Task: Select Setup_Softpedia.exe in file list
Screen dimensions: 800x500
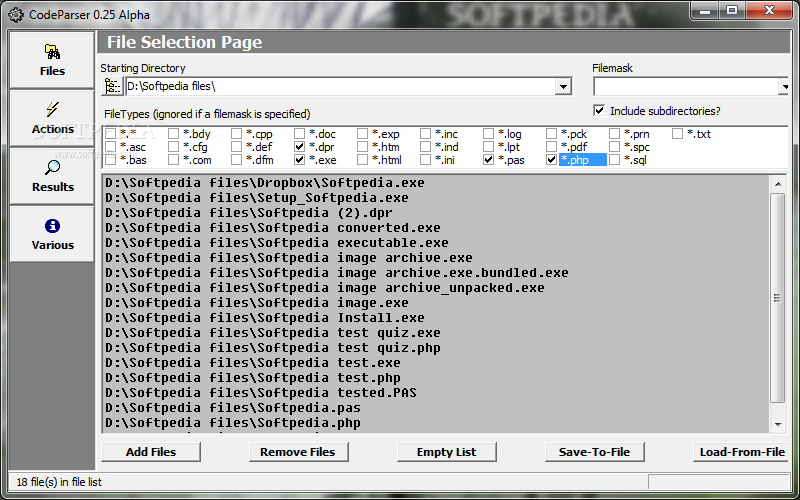Action: (256, 197)
